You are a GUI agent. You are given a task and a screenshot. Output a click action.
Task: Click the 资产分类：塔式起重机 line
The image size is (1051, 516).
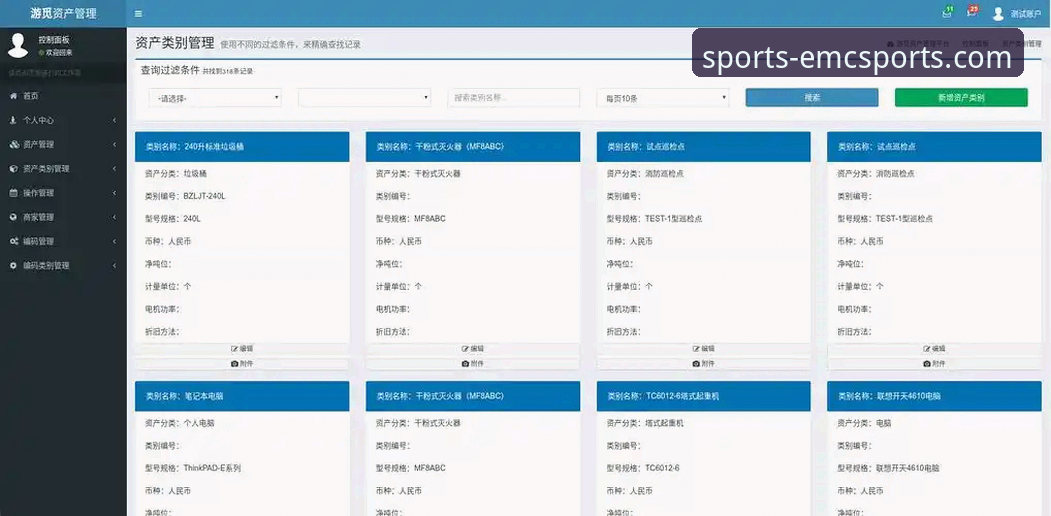click(645, 424)
